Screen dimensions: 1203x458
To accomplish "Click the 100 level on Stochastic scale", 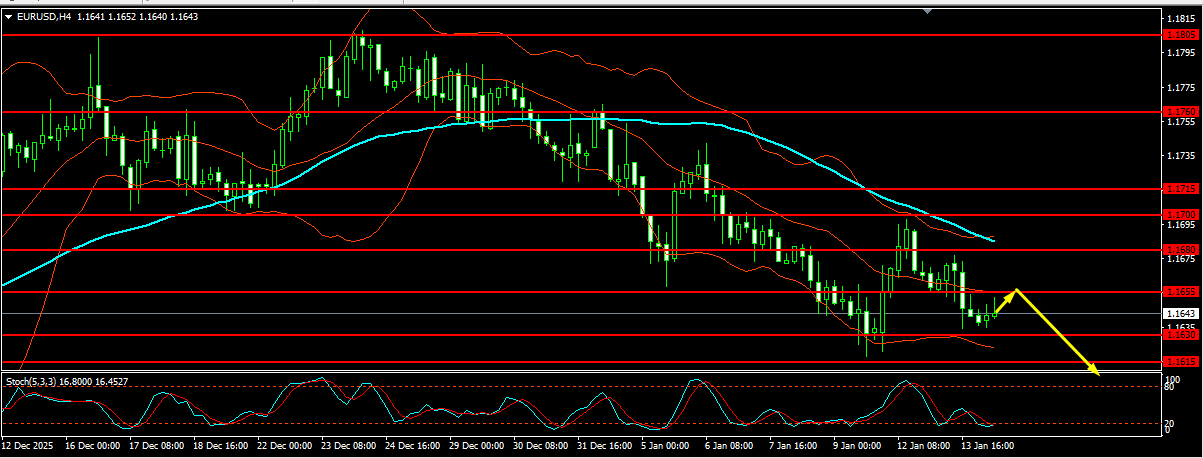I will point(1174,380).
